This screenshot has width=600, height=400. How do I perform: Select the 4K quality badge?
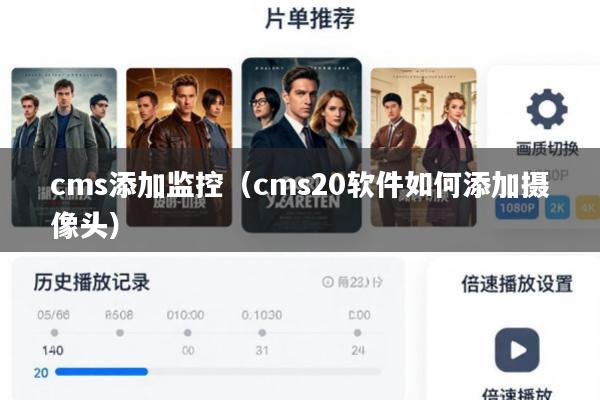[x=587, y=208]
